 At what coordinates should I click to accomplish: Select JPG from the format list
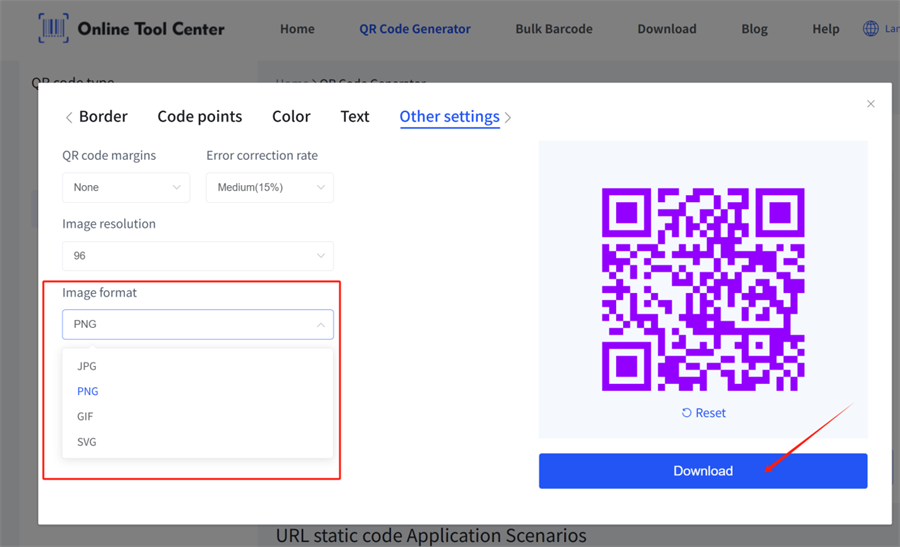(87, 366)
